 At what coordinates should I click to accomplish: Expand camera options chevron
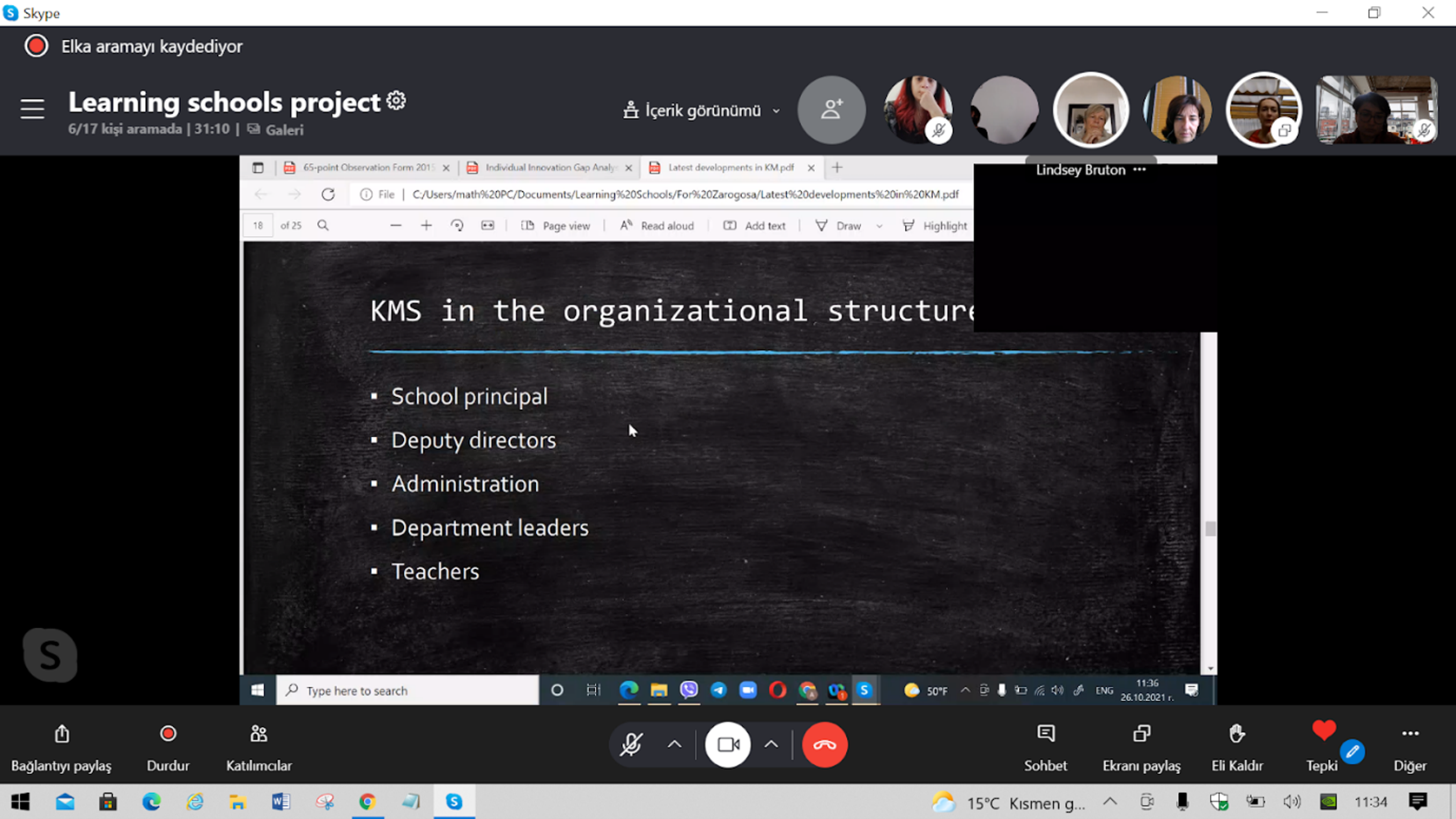pyautogui.click(x=771, y=745)
